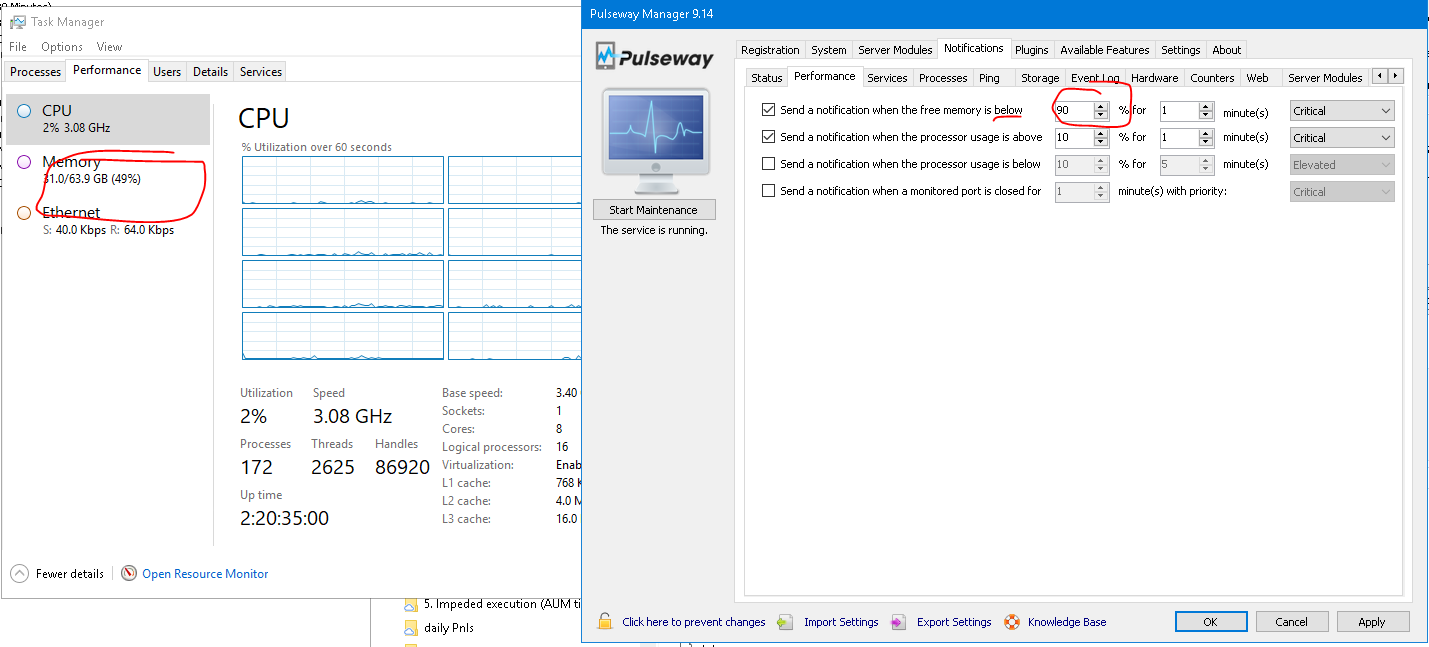Viewport: 1429px width, 647px height.
Task: Click the Ethernet circle icon in sidebar
Action: [24, 213]
